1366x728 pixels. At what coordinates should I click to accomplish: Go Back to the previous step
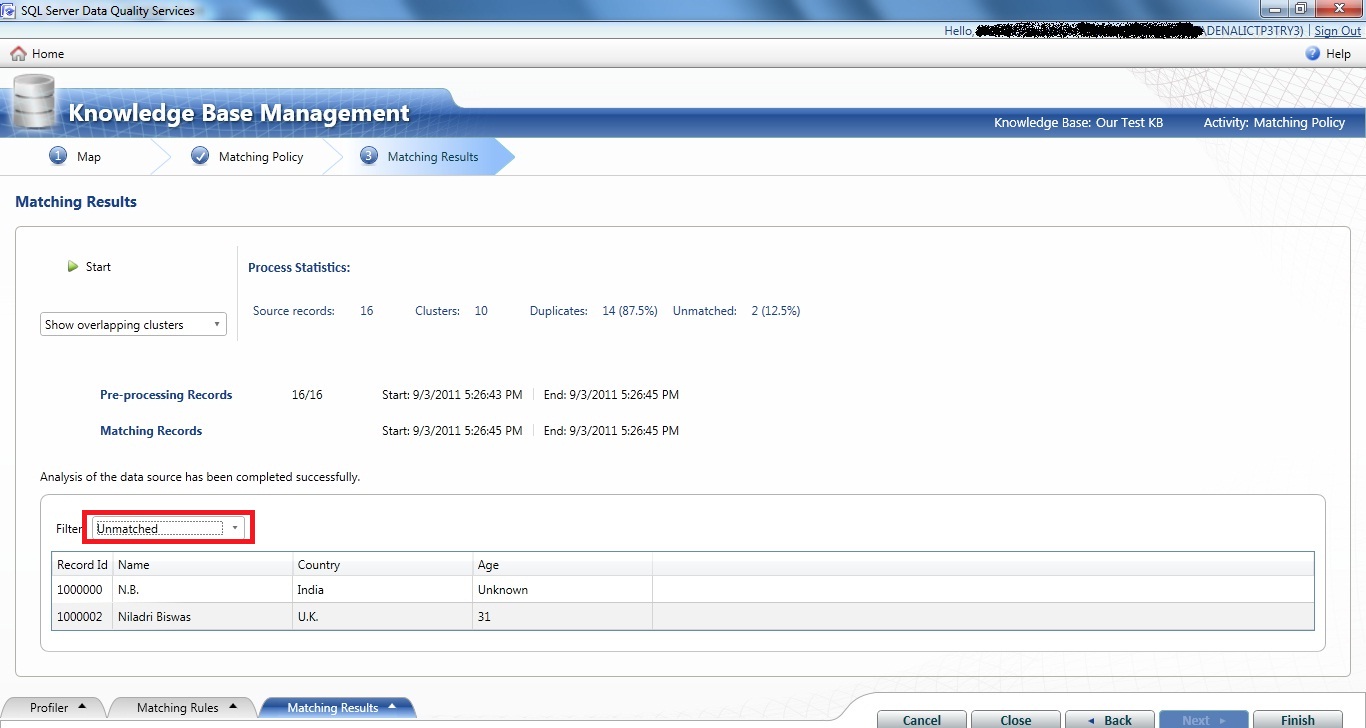(1110, 720)
